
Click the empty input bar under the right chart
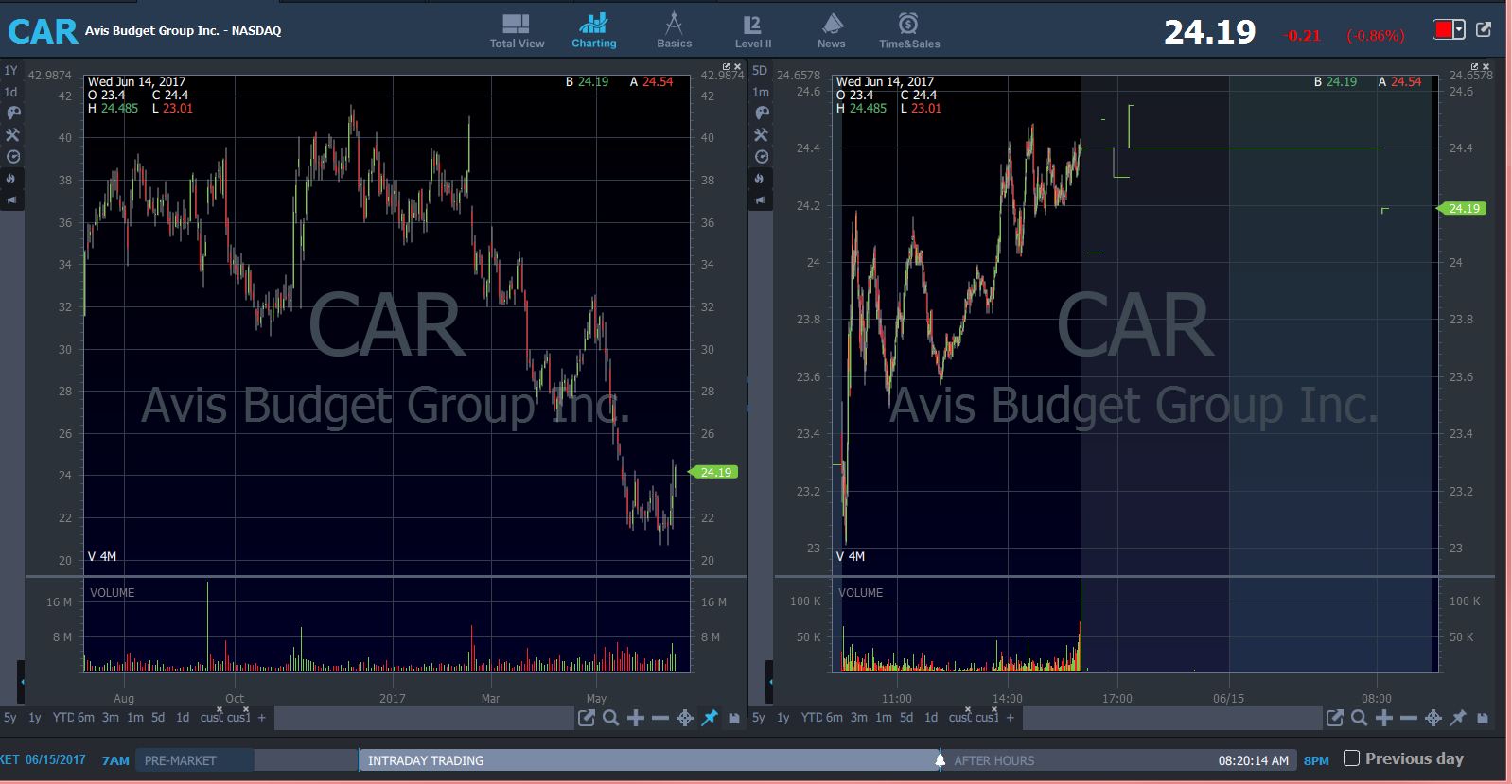tap(1172, 718)
